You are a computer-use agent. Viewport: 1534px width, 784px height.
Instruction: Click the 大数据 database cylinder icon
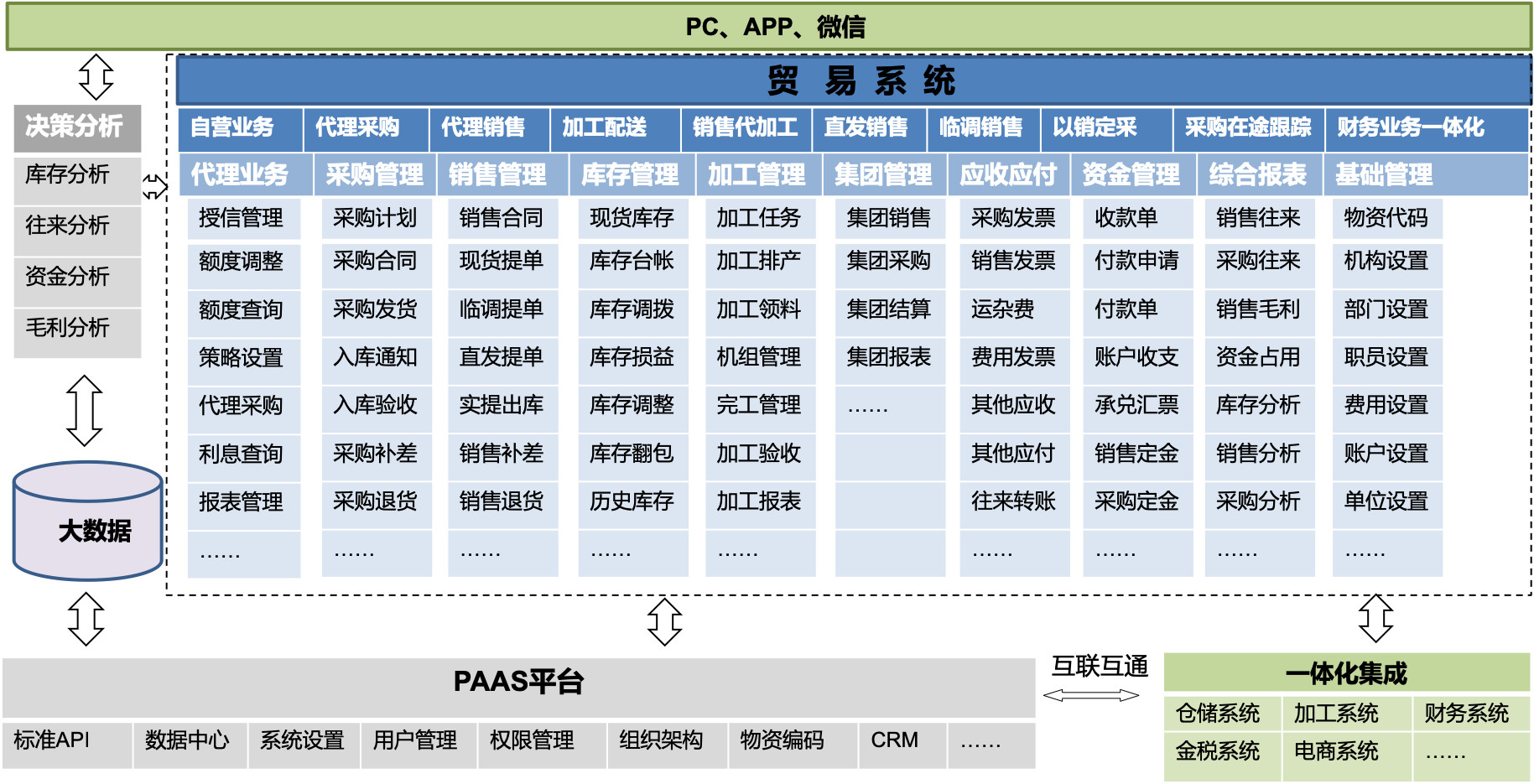[x=88, y=522]
